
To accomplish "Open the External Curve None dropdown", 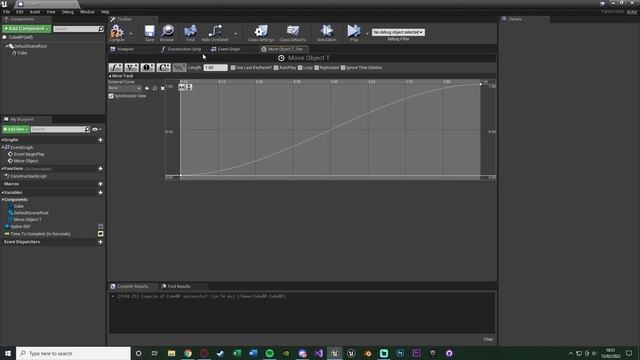I will (125, 88).
